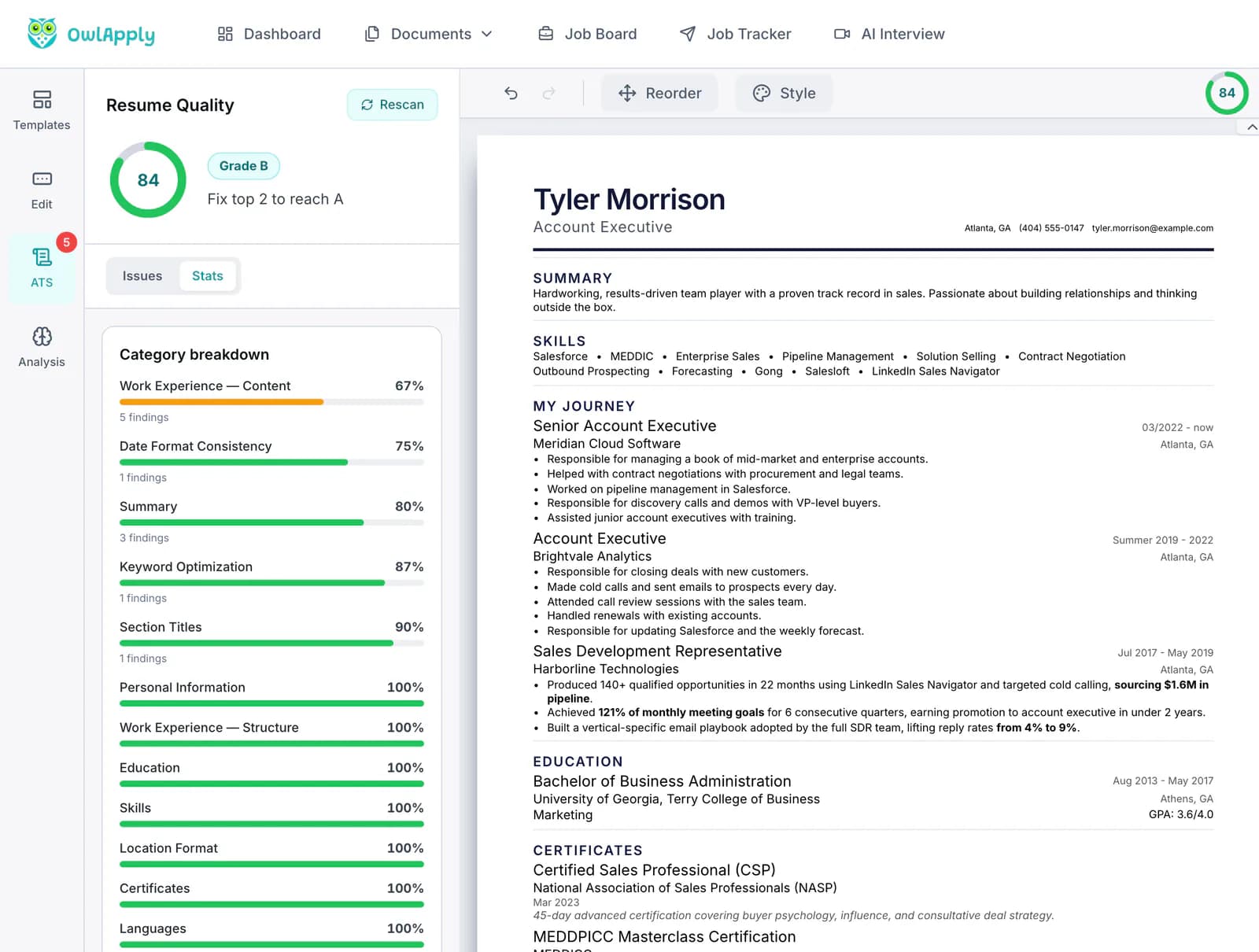Redo the last change
Screen dimensions: 1259x952
coord(548,93)
